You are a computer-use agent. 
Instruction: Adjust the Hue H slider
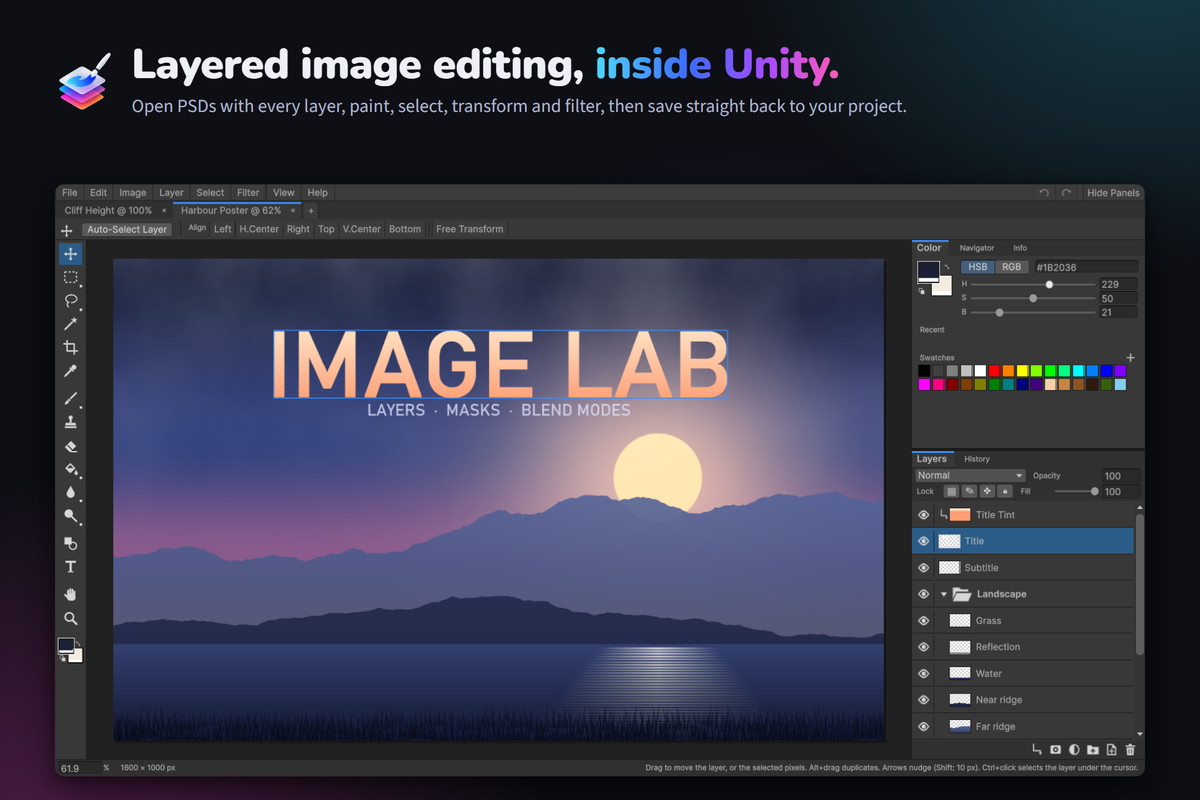[x=1034, y=285]
